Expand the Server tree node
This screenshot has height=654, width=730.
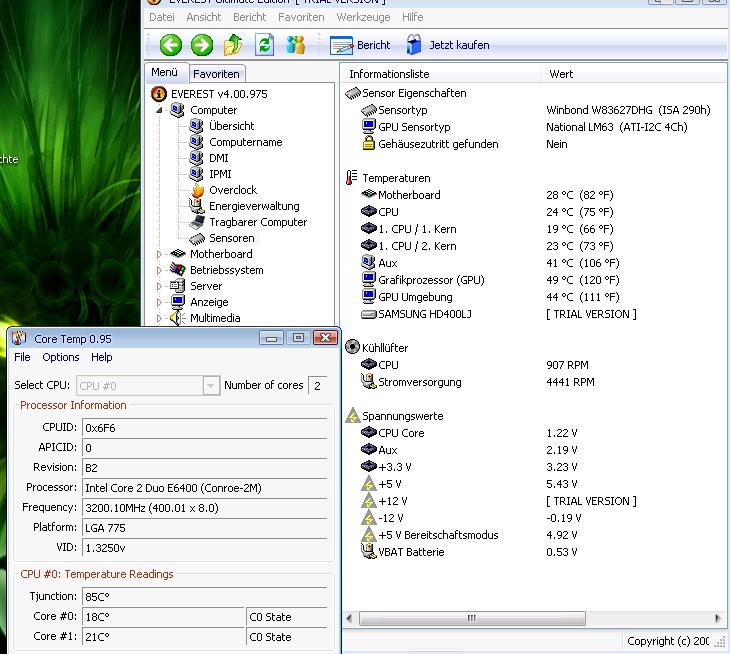coord(159,286)
